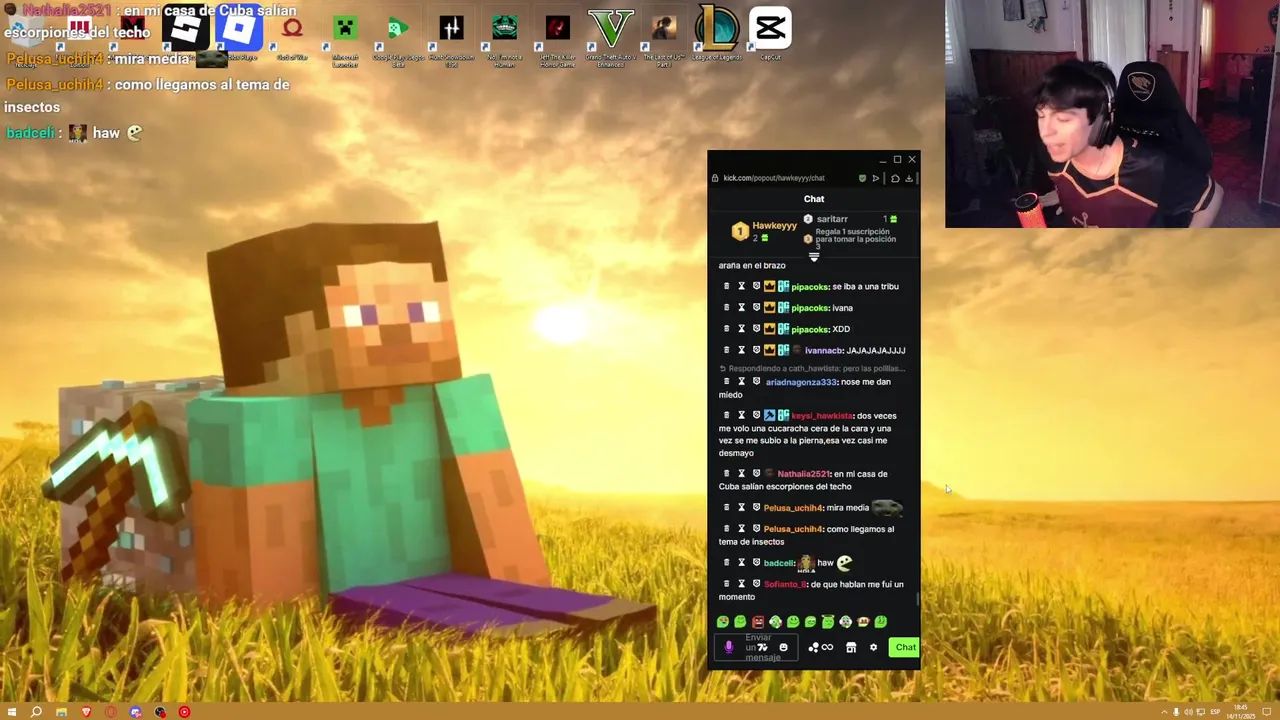Open the Windows Start menu
Image resolution: width=1280 pixels, height=720 pixels.
point(13,712)
